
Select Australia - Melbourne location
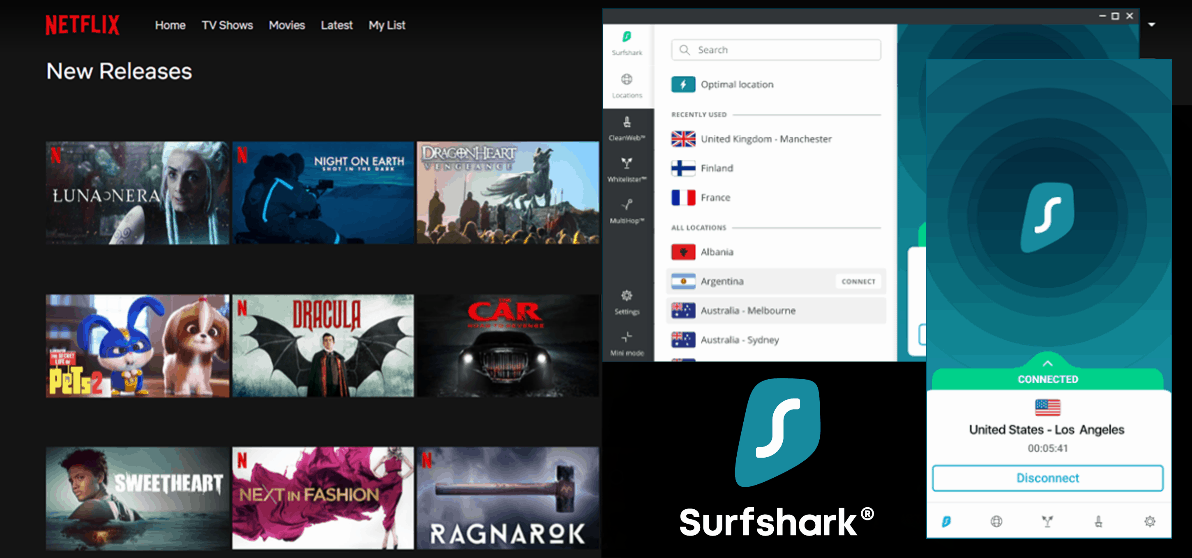[x=776, y=310]
